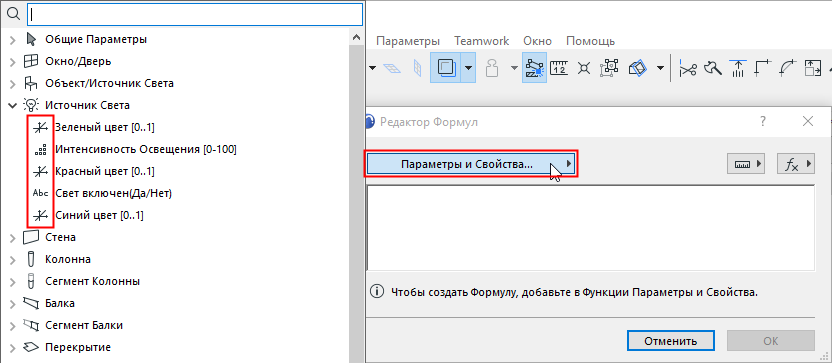Click the beam icon of Балка
The image size is (832, 363).
coord(32,304)
